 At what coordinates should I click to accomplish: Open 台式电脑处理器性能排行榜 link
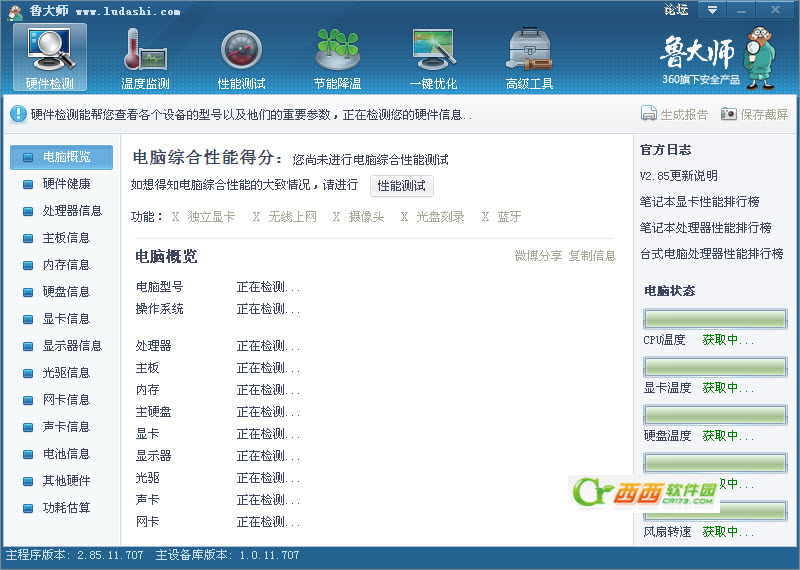tap(712, 254)
